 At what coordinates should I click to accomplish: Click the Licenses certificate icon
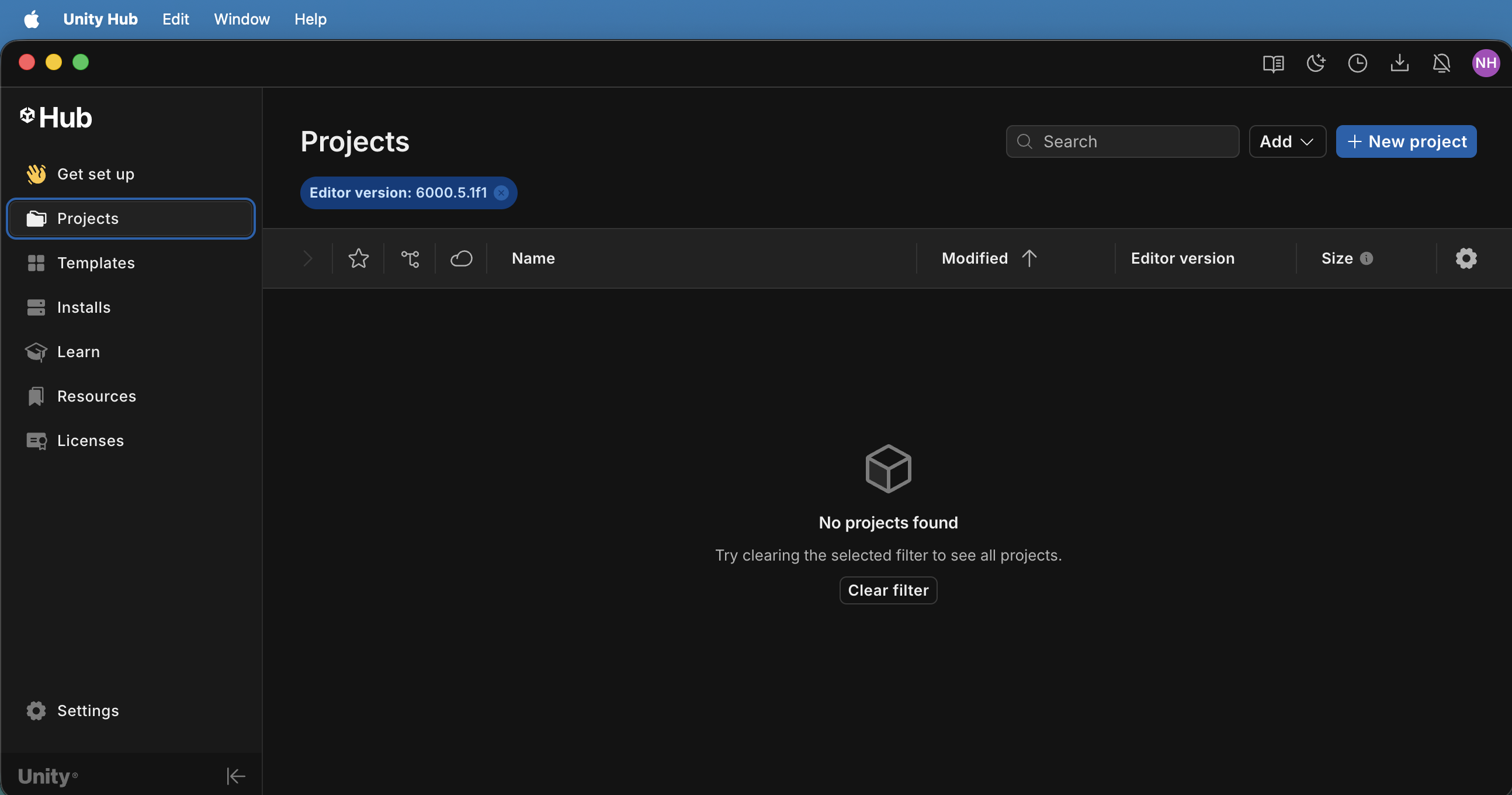(36, 441)
